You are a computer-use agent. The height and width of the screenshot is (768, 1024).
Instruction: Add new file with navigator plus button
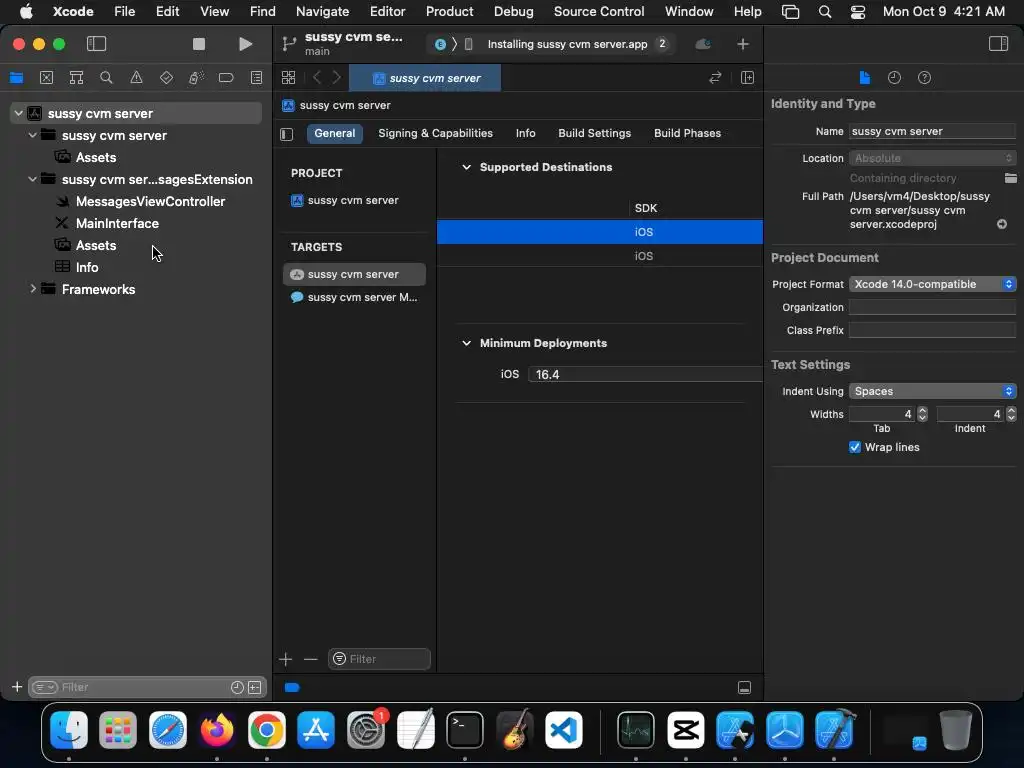tap(17, 687)
